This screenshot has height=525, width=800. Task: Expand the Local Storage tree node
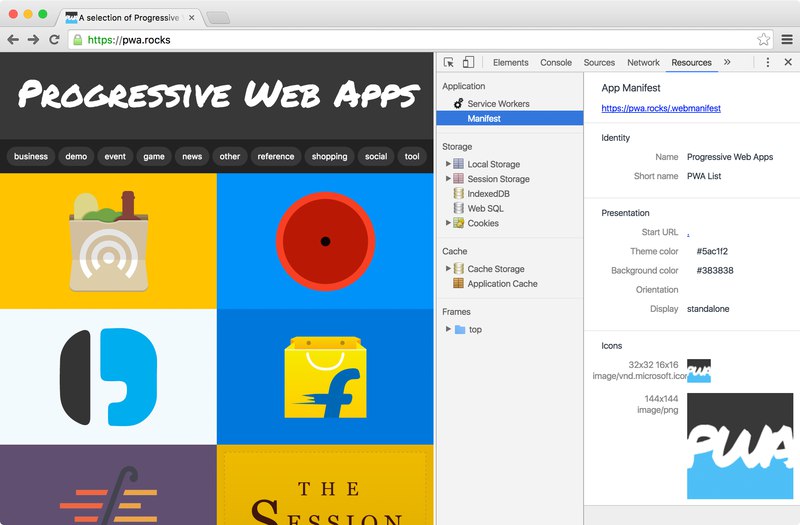click(x=448, y=164)
